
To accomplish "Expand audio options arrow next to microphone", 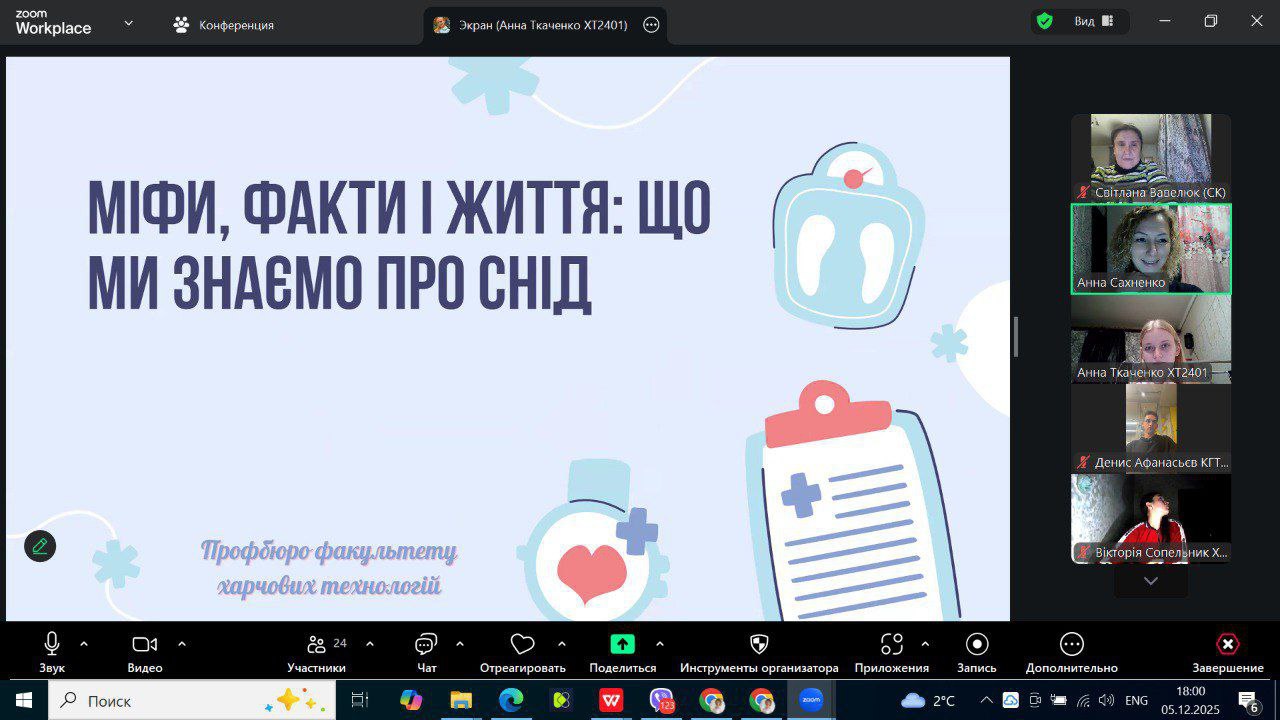I will 84,644.
